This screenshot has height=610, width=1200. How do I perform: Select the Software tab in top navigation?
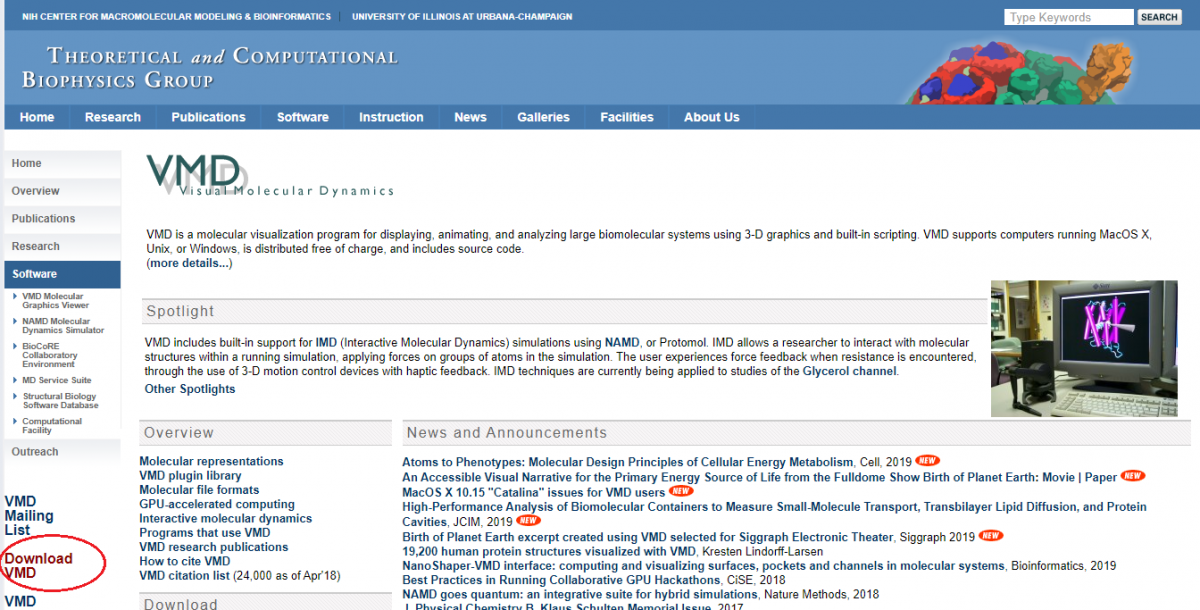tap(302, 117)
